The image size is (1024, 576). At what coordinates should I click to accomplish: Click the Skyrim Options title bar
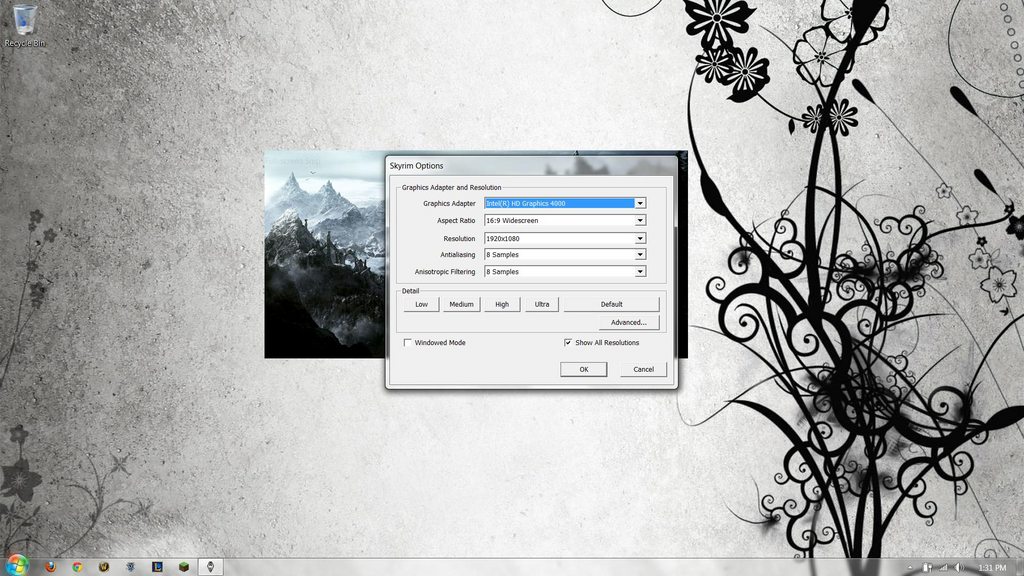(530, 166)
